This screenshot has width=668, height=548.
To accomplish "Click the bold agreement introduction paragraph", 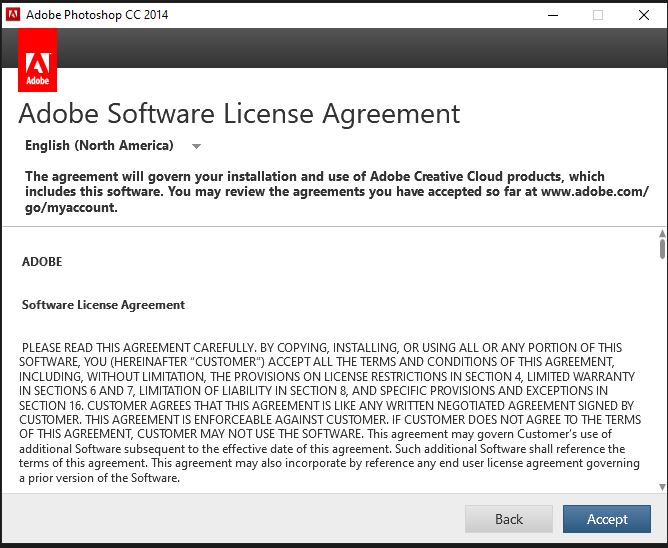I will pyautogui.click(x=330, y=192).
